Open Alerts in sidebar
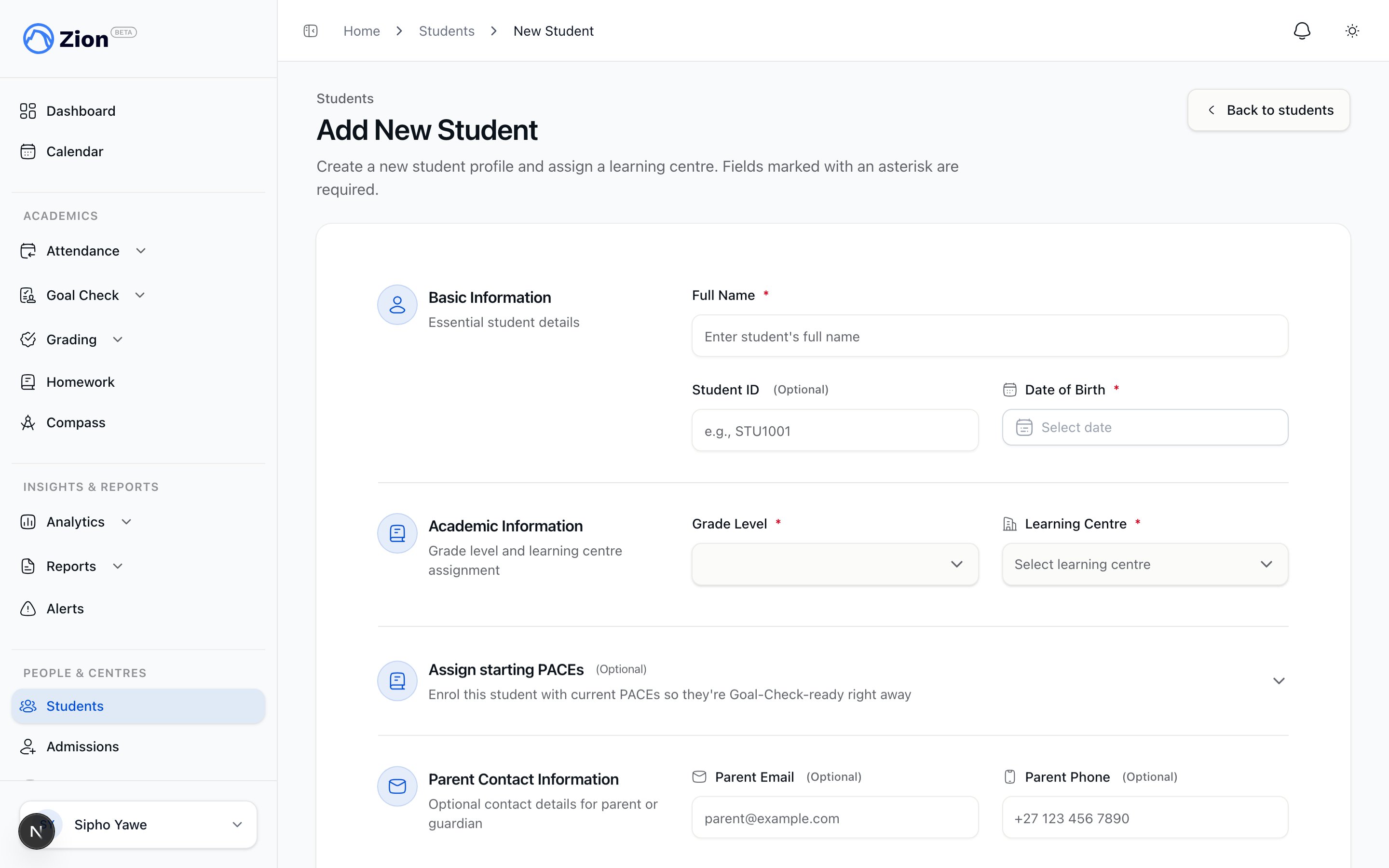The width and height of the screenshot is (1389, 868). click(138, 609)
